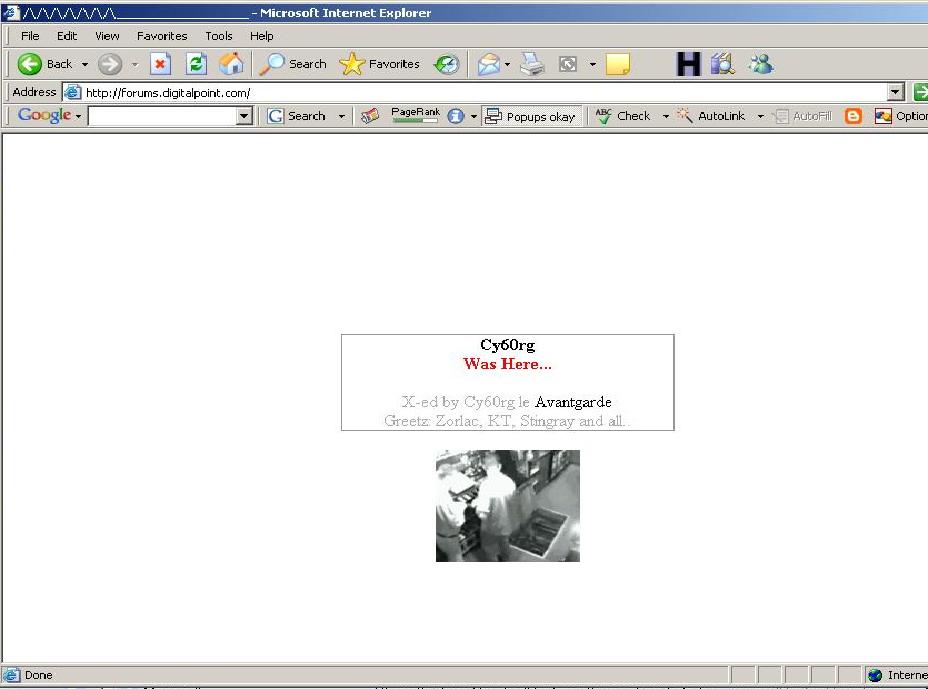Open the address bar dropdown
Image resolution: width=928 pixels, height=689 pixels.
(x=895, y=92)
